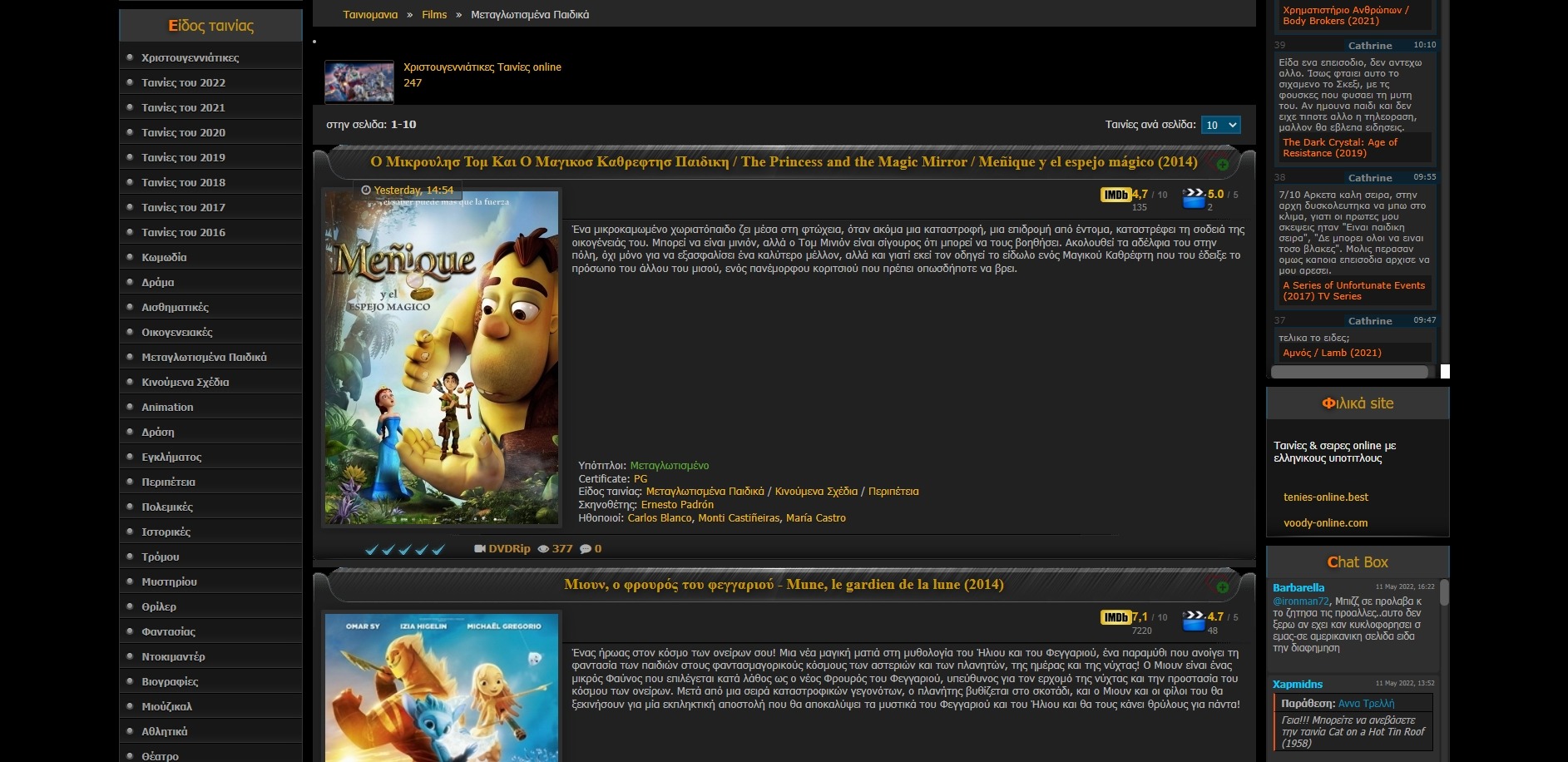Viewport: 1568px width, 762px height.
Task: Open the movies per page dropdown
Action: [1220, 125]
